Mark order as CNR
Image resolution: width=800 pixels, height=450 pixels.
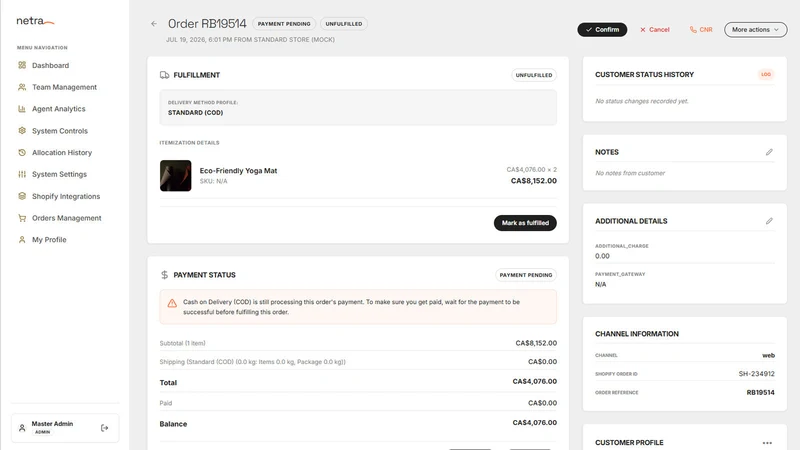click(701, 30)
